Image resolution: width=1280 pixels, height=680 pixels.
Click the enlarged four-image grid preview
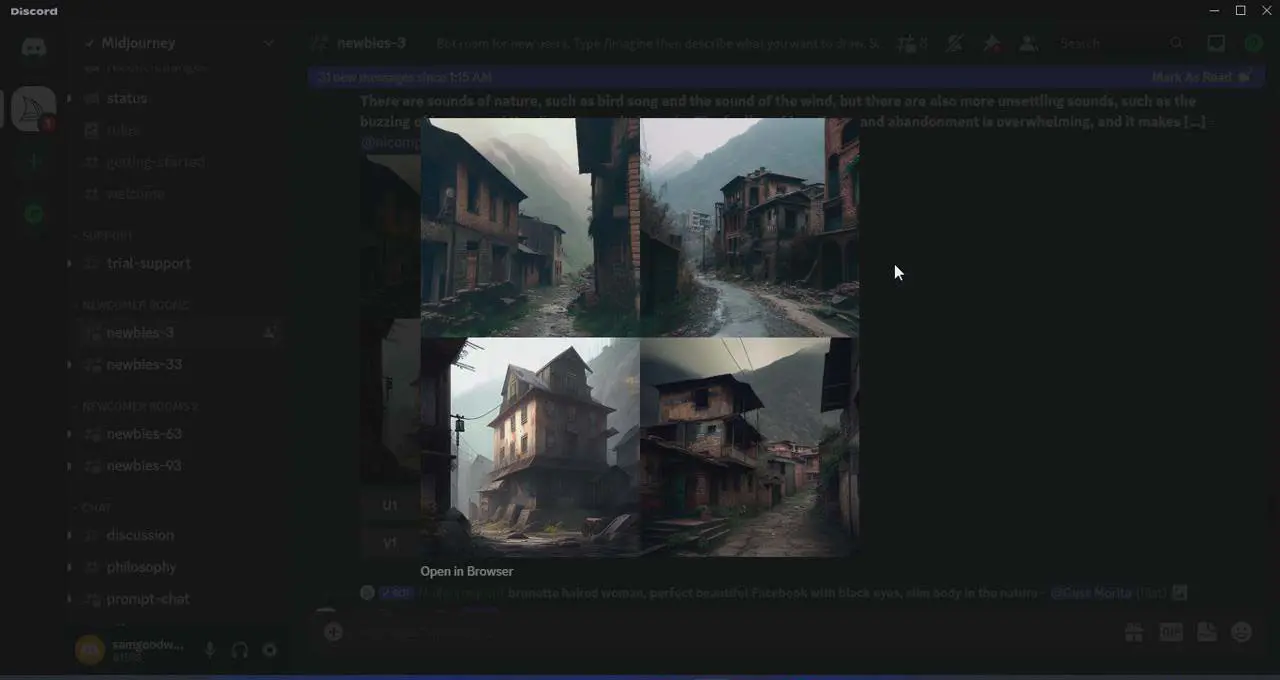[x=639, y=337]
